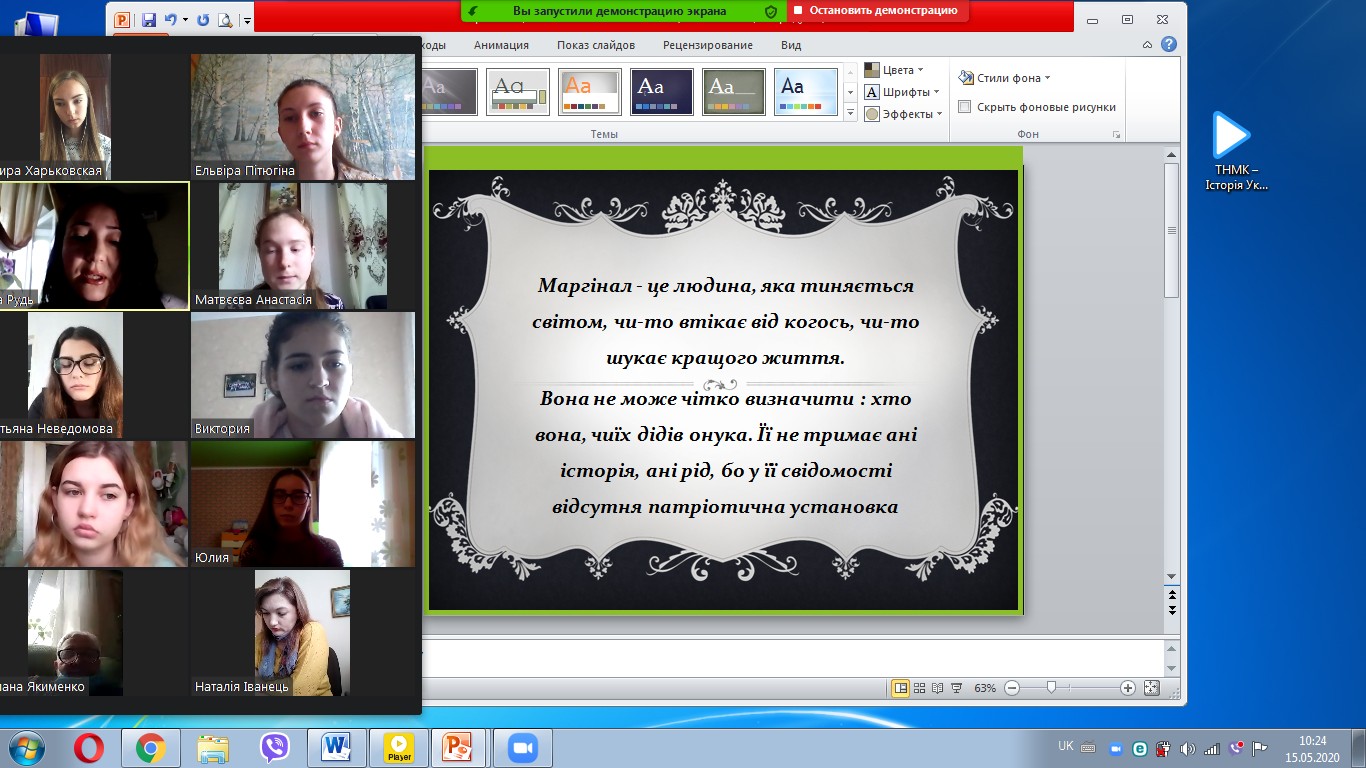Click Save icon in quick access toolbar
Viewport: 1366px width, 768px height.
[x=149, y=20]
